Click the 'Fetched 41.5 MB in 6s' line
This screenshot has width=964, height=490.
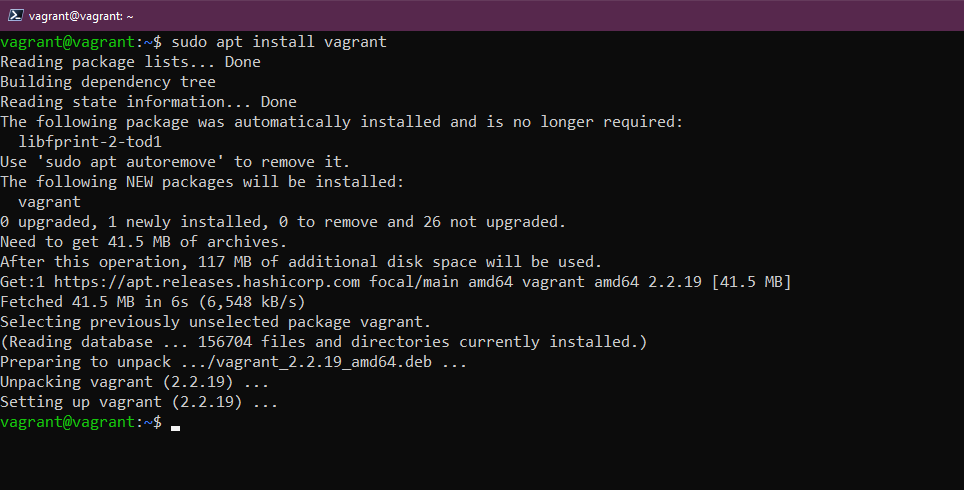153,302
